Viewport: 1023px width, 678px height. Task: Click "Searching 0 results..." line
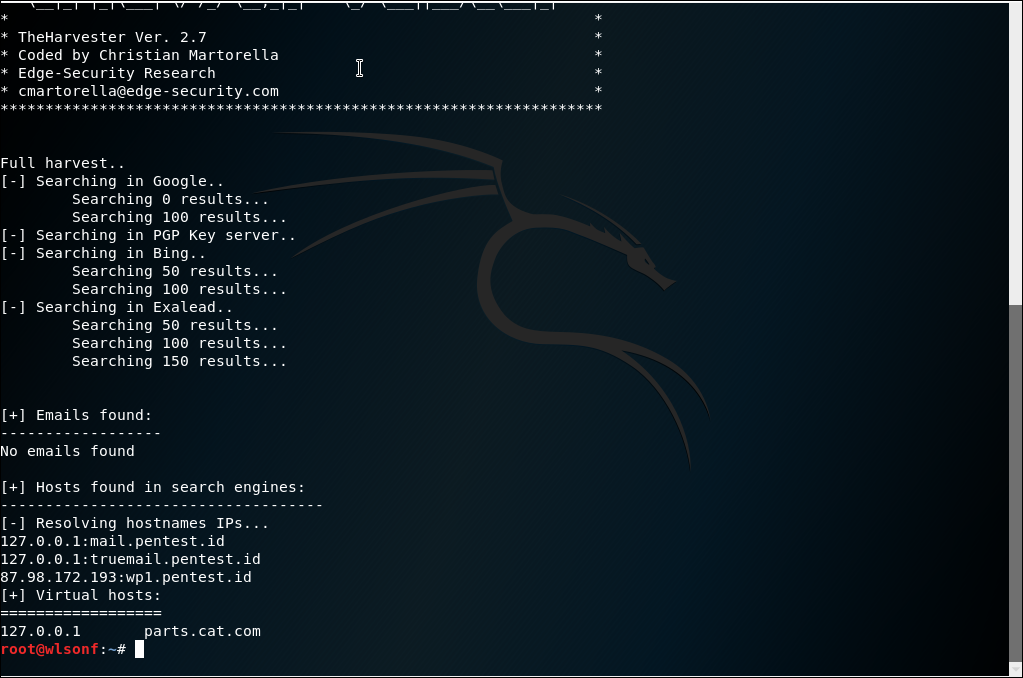(x=170, y=199)
